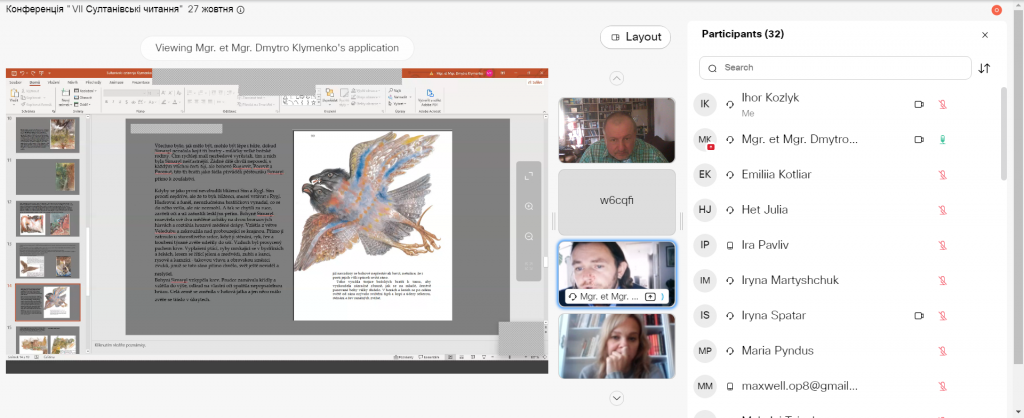Click the participants list scrollbar

coord(1004,133)
